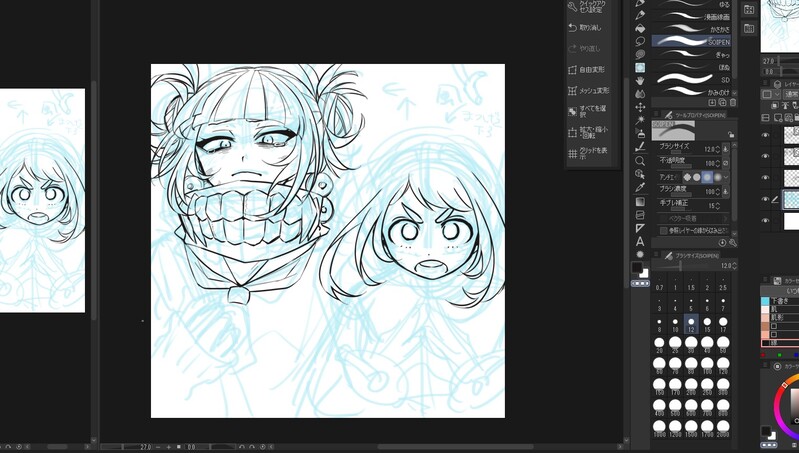This screenshot has width=799, height=453.
Task: Click Free Transform in quick access
Action: [x=587, y=70]
